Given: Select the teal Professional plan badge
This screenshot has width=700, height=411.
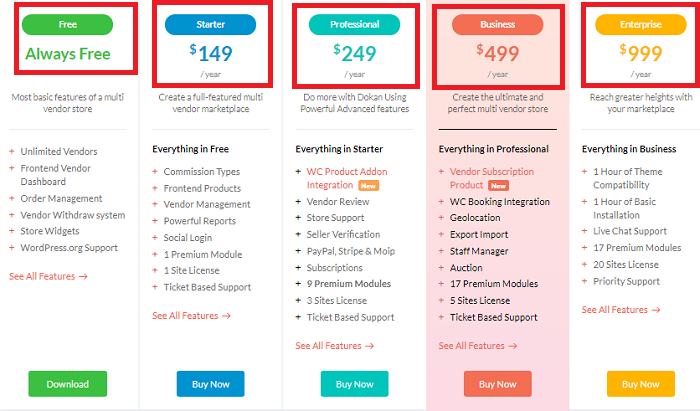Looking at the screenshot, I should 354,25.
